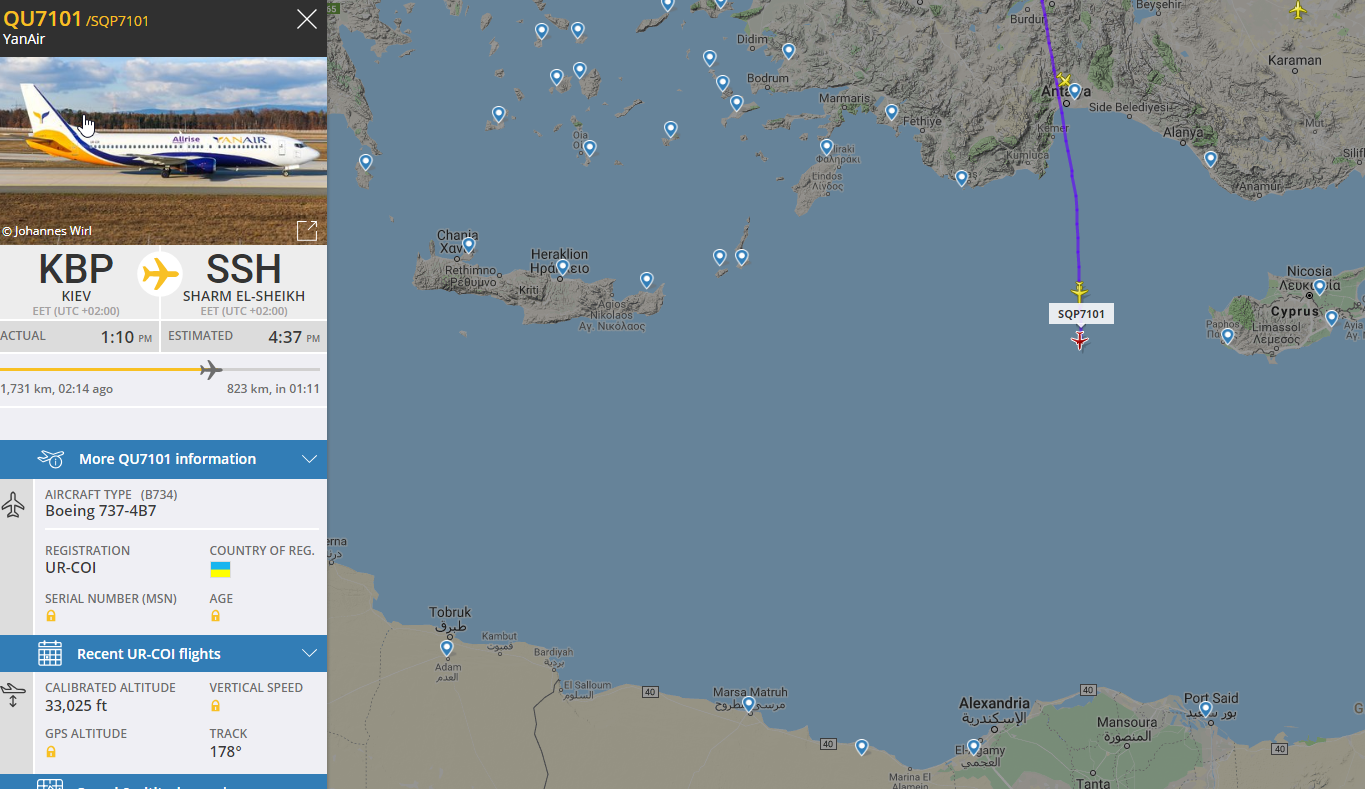Select the red aircraft below the SQP7101 label
The height and width of the screenshot is (789, 1365).
click(x=1079, y=341)
